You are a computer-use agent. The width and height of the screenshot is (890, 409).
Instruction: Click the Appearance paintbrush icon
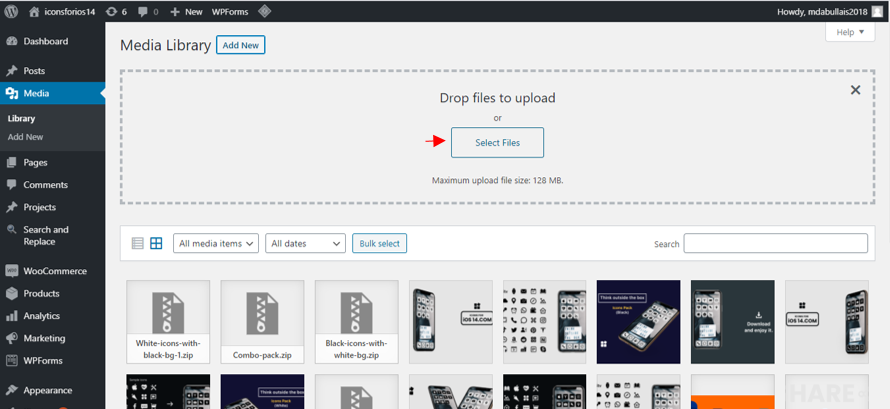pyautogui.click(x=11, y=390)
